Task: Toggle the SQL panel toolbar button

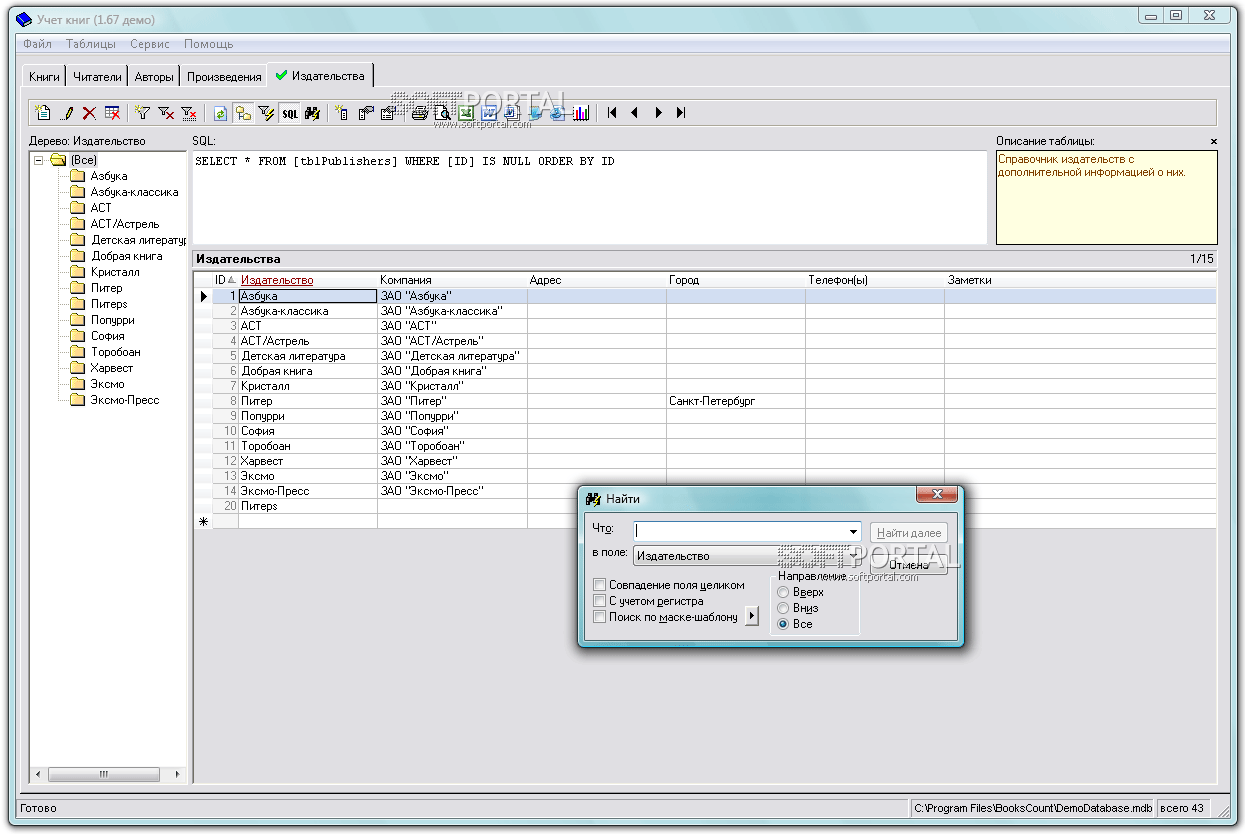Action: coord(289,113)
